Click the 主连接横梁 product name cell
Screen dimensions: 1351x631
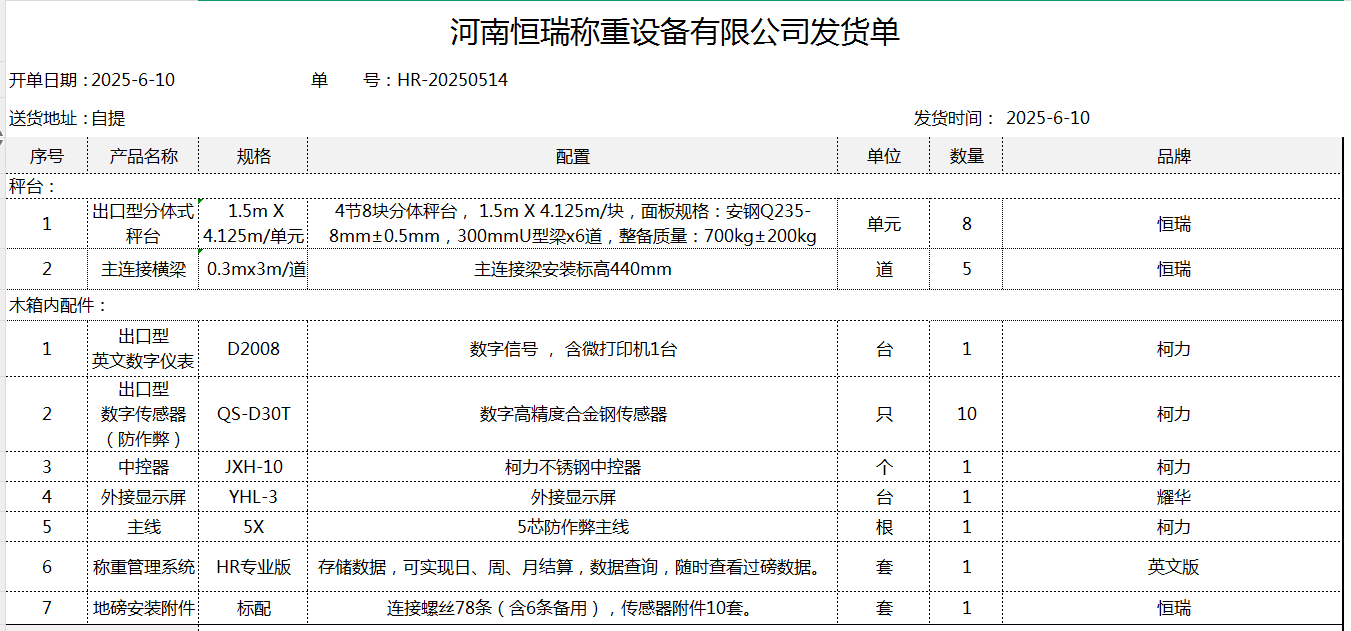point(143,269)
